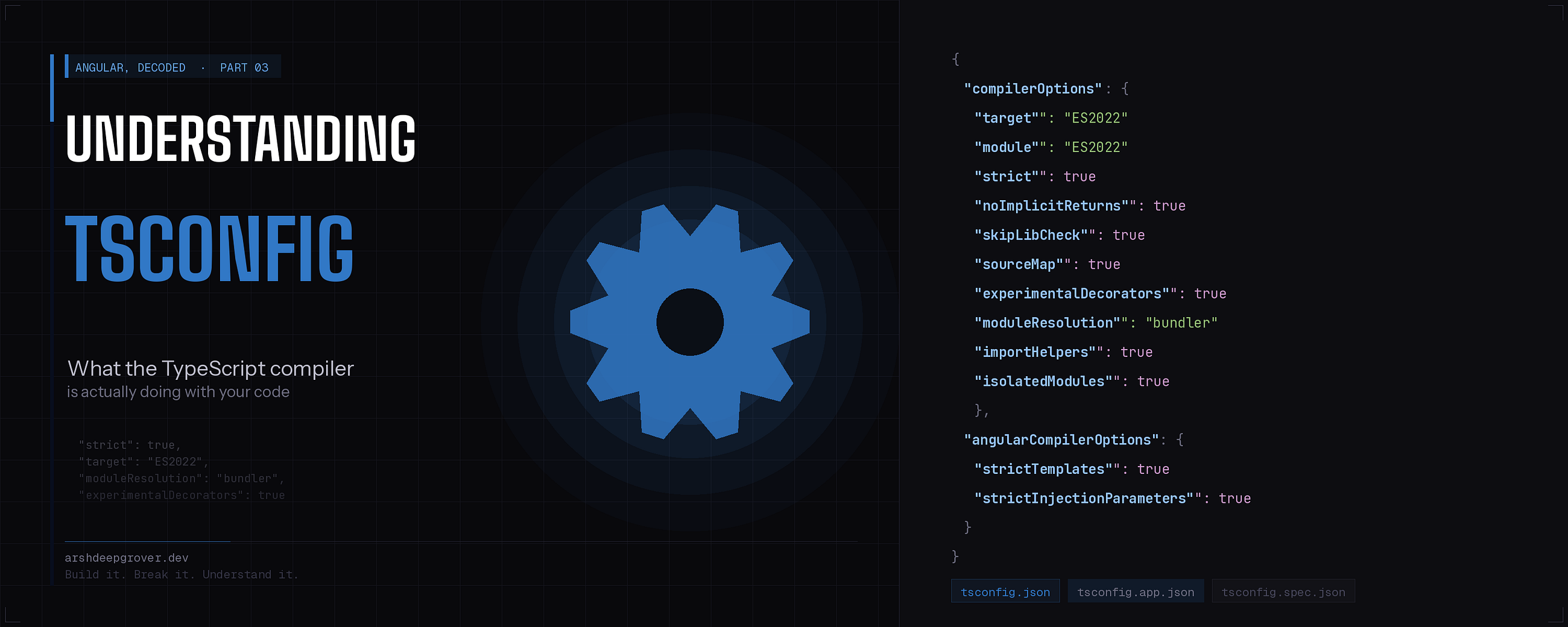Click the "target": "ES2022" line
This screenshot has width=1568, height=627.
(1051, 118)
